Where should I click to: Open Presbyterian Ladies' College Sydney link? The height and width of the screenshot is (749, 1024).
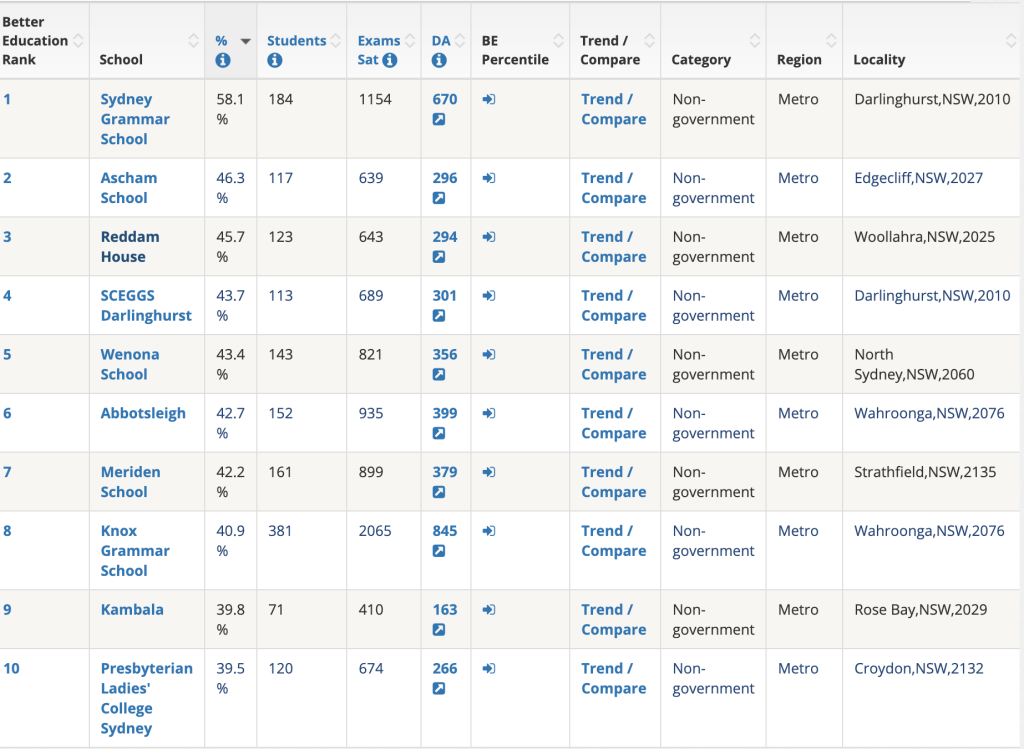point(146,698)
